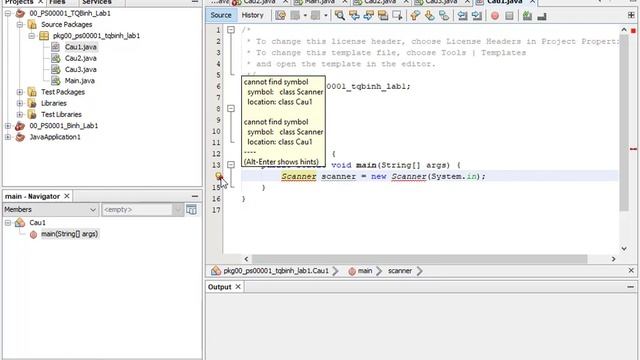Stop macro recording
The image size is (640, 360).
[x=509, y=16]
